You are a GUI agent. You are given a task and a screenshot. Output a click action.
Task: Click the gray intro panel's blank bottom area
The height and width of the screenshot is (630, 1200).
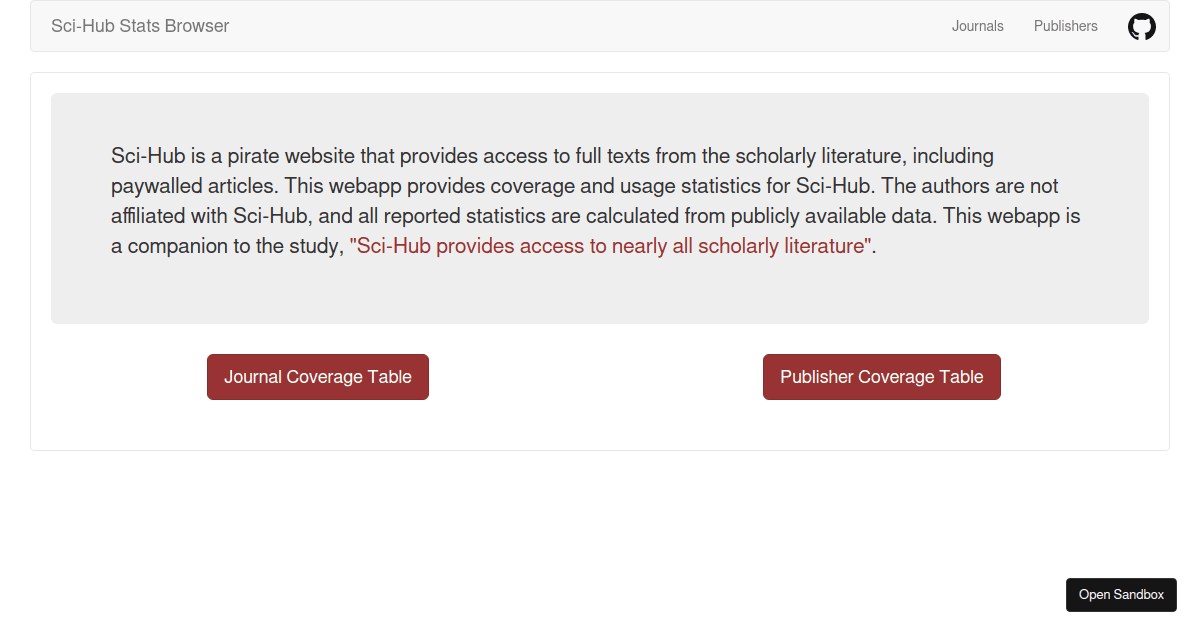click(600, 295)
